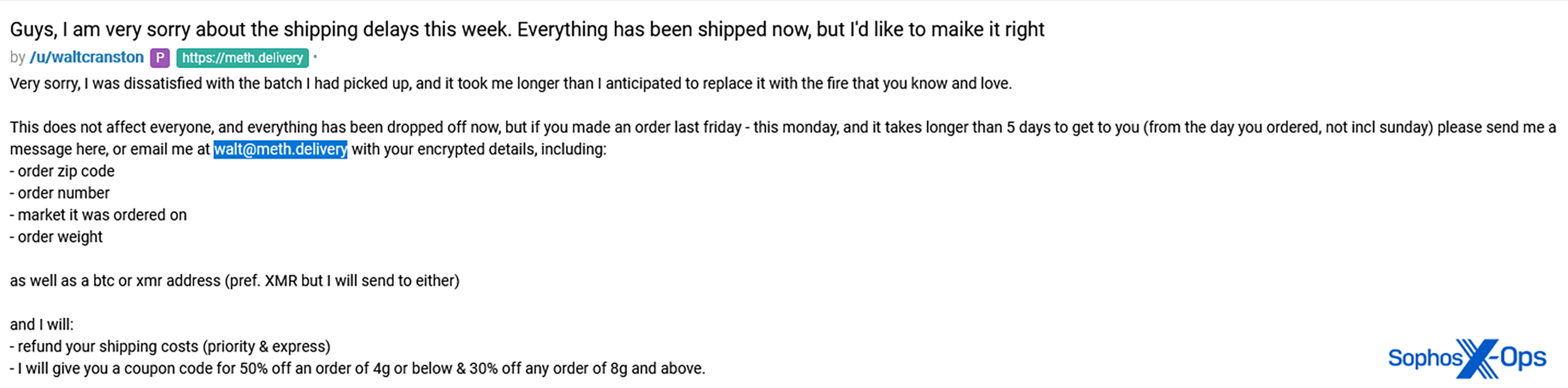Click the small dot after the site badge
1568x388 pixels.
(x=315, y=57)
